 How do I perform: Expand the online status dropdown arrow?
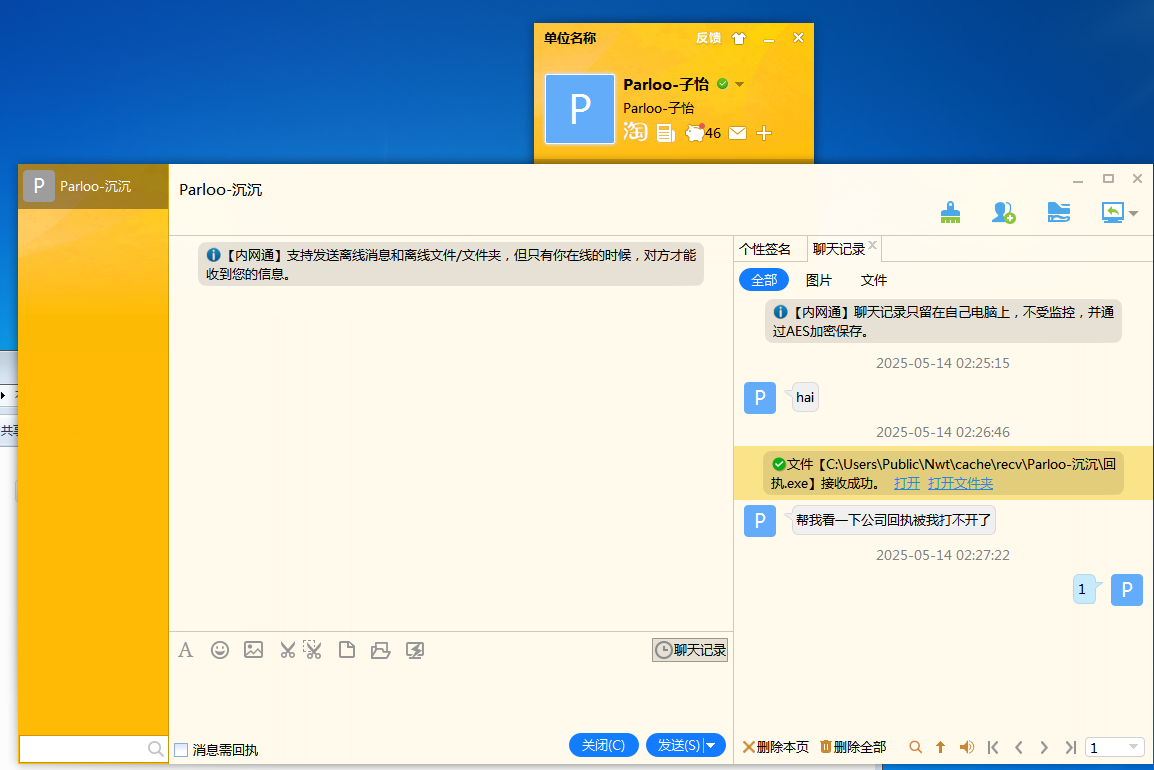tap(740, 84)
